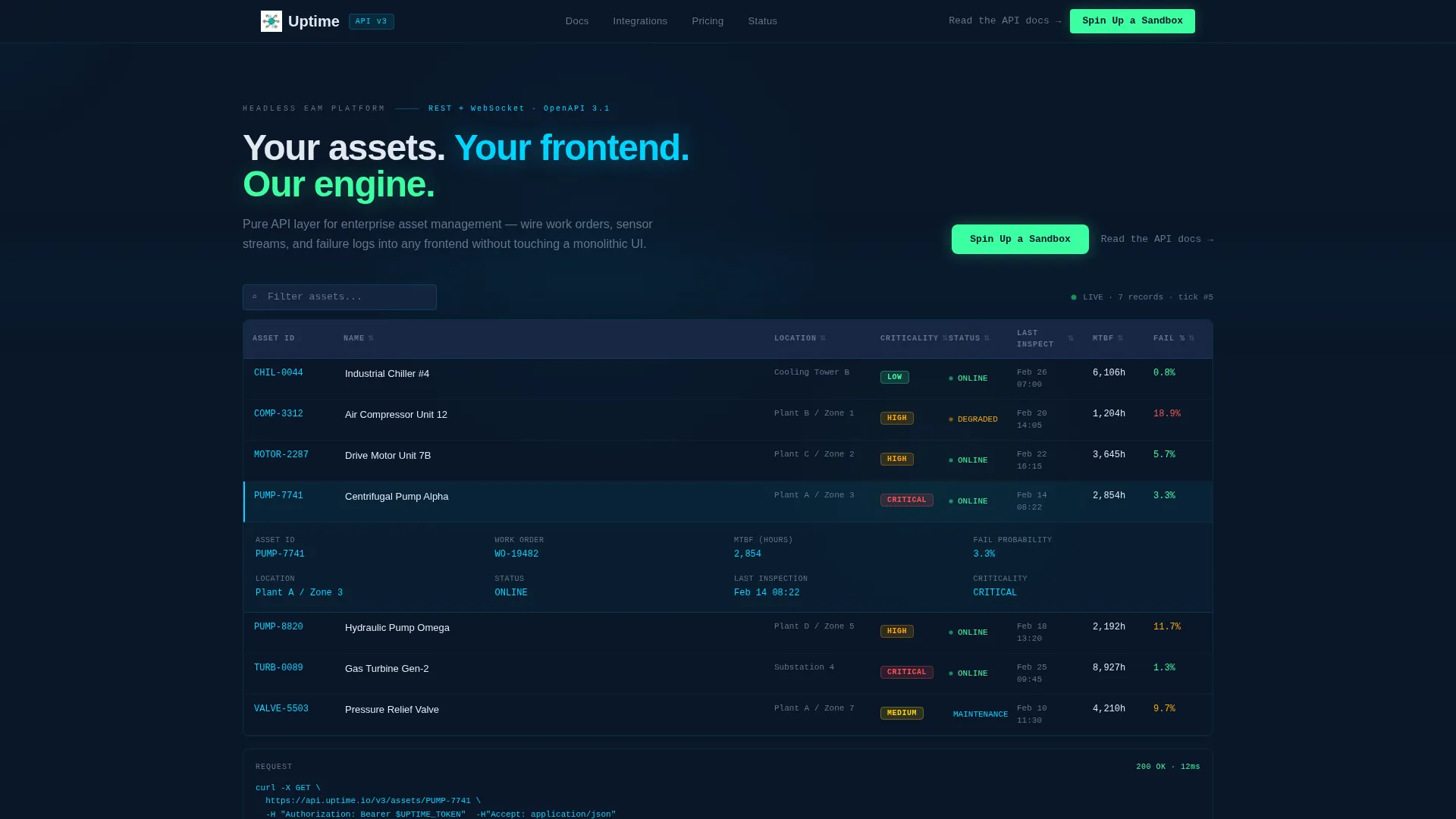This screenshot has height=819, width=1456.
Task: Click the Fail Probability 3.3% detail value
Action: (984, 554)
